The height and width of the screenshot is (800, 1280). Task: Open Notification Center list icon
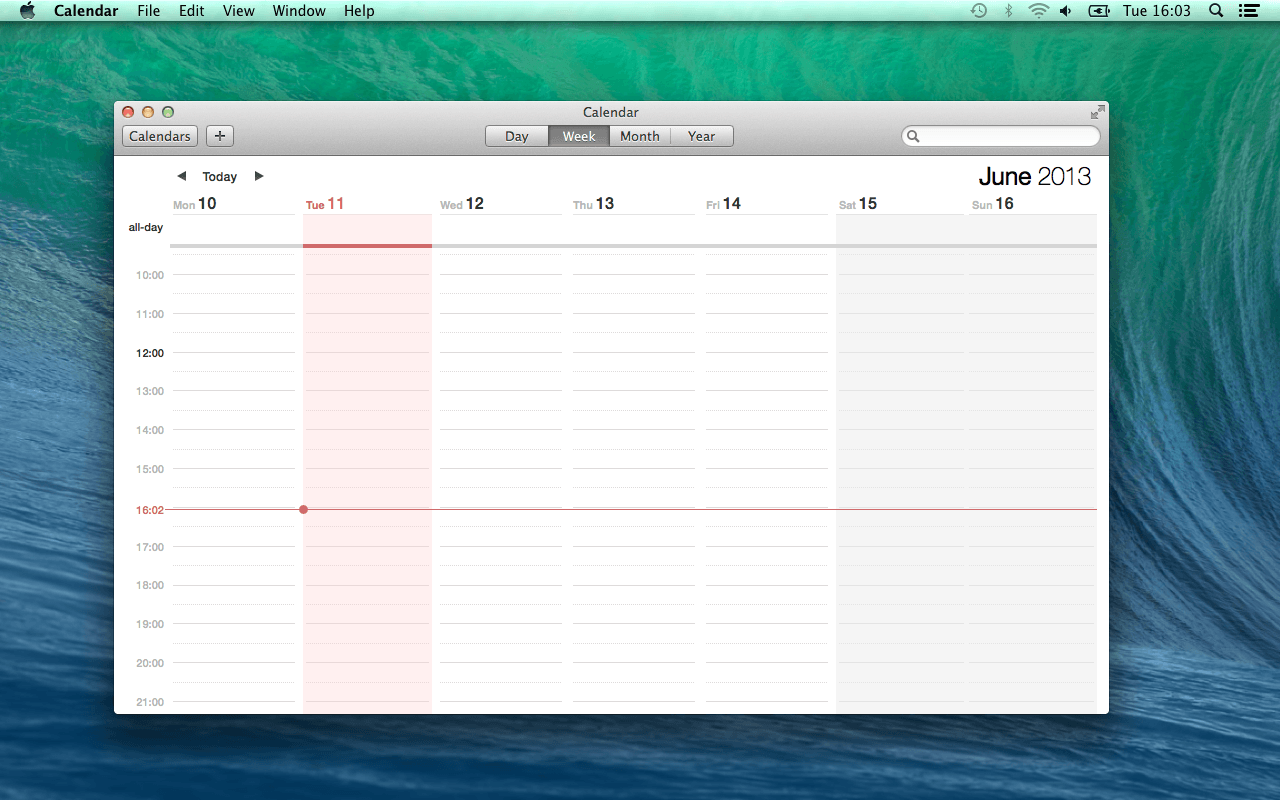[x=1248, y=11]
